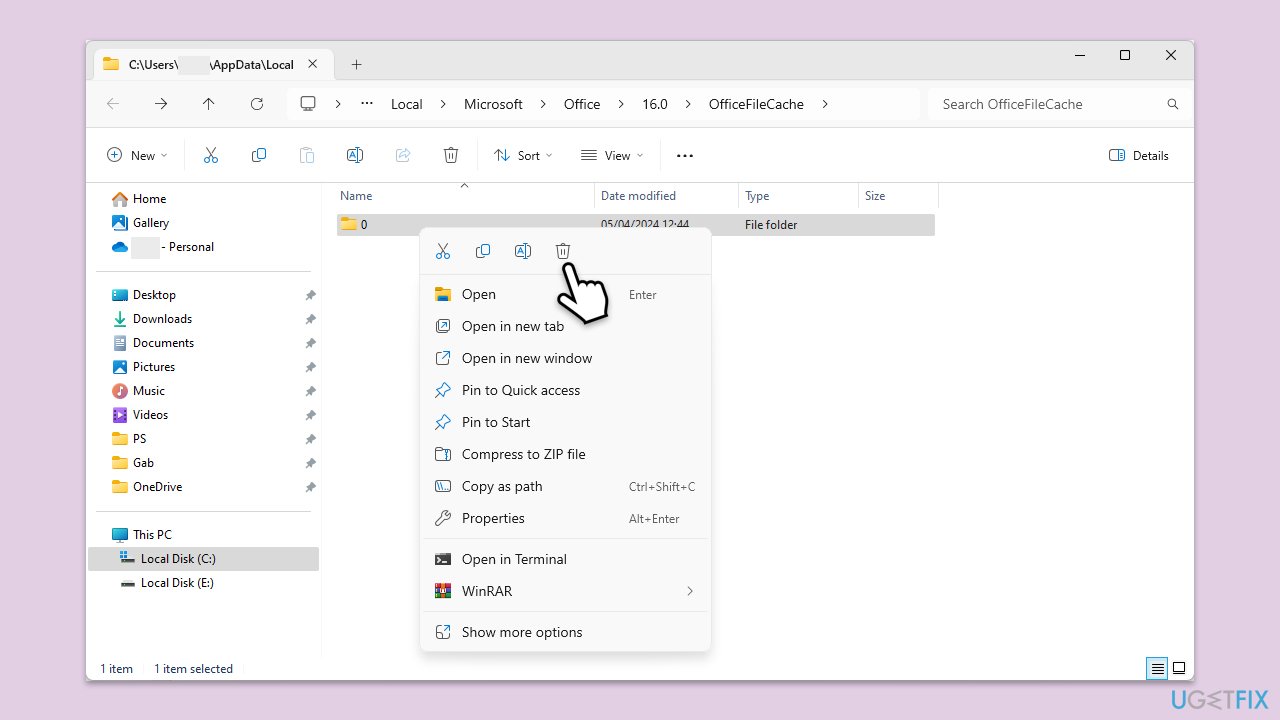Click the Office breadcrumb

click(582, 104)
